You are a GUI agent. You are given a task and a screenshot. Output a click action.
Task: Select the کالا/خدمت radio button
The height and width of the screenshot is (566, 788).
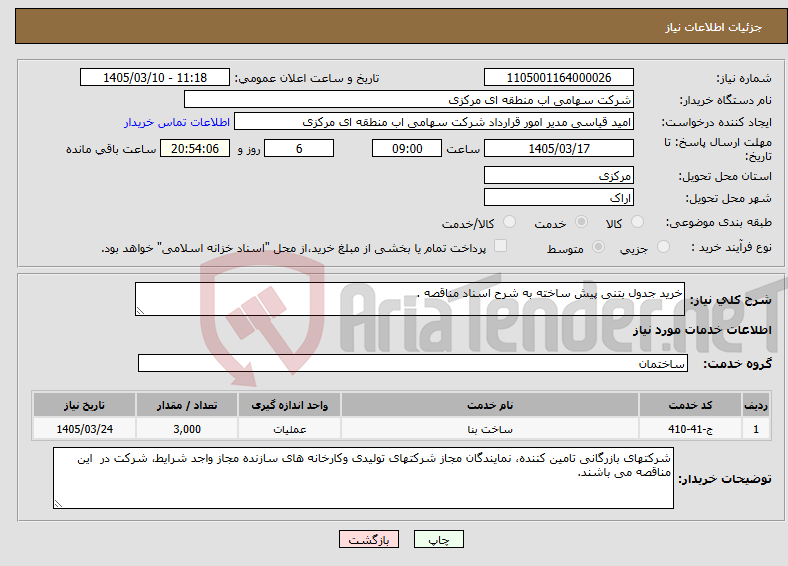[x=510, y=222]
